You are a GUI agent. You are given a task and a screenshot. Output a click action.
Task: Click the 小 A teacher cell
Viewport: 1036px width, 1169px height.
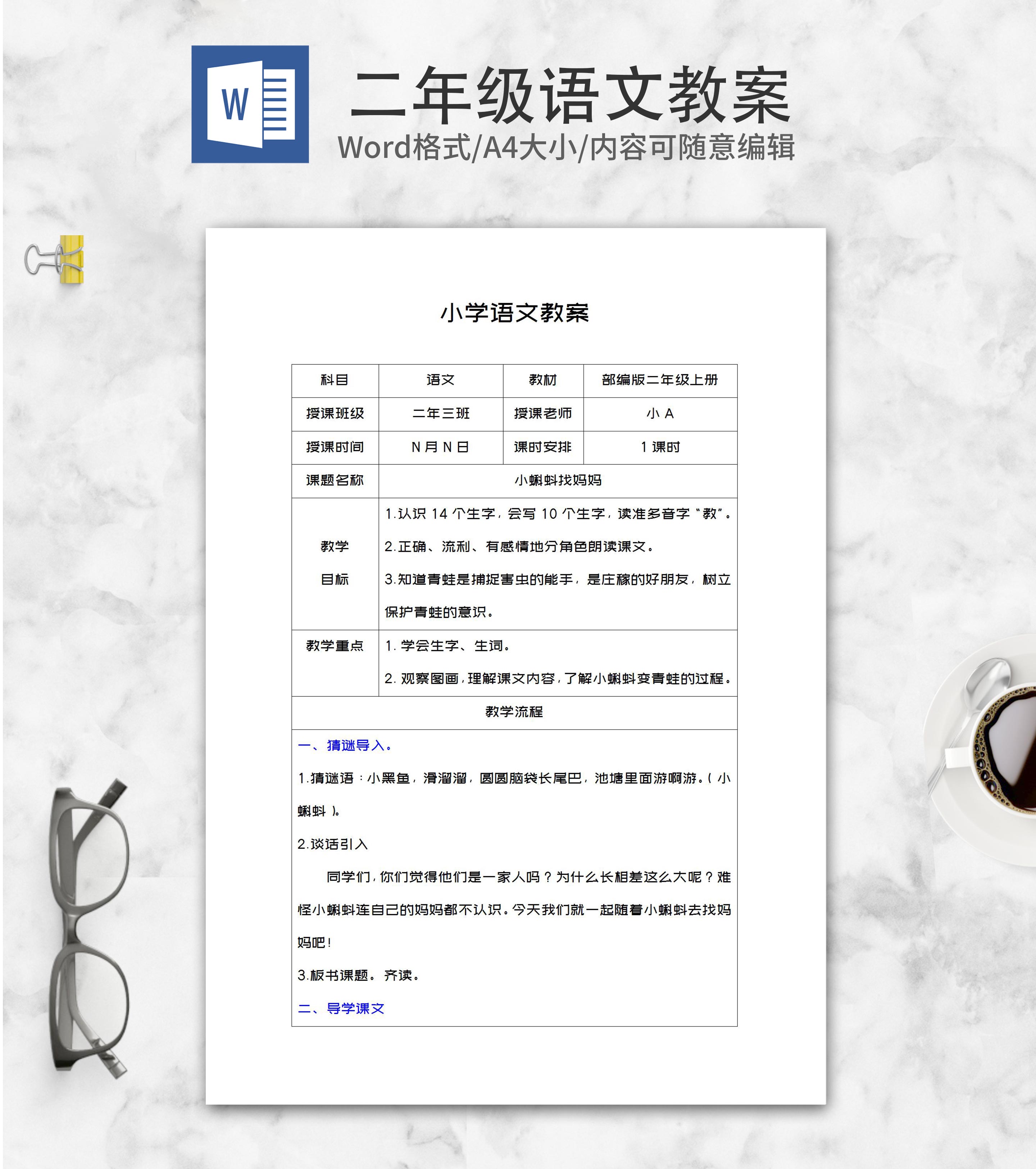660,414
